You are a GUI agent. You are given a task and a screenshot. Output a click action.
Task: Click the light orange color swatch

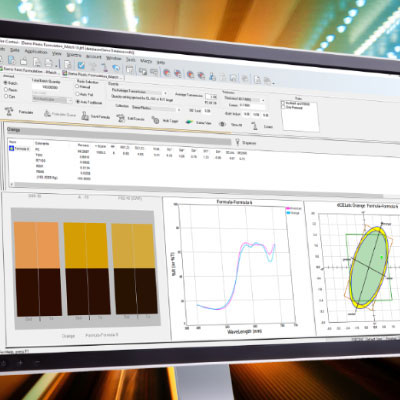(37, 245)
